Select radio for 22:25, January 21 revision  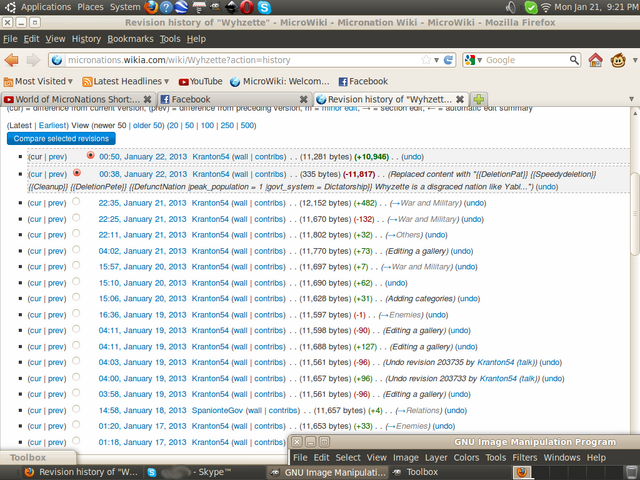coord(76,218)
